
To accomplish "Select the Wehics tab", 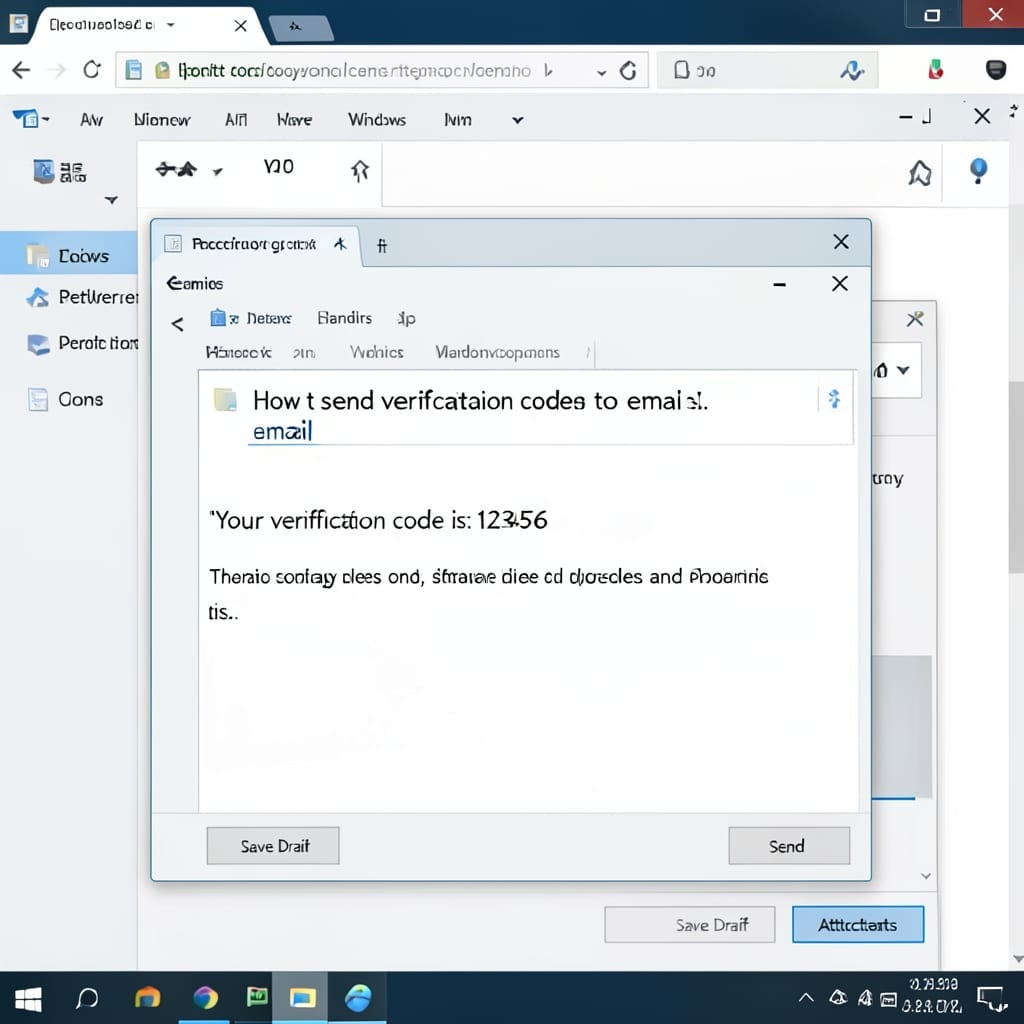I will (x=376, y=352).
